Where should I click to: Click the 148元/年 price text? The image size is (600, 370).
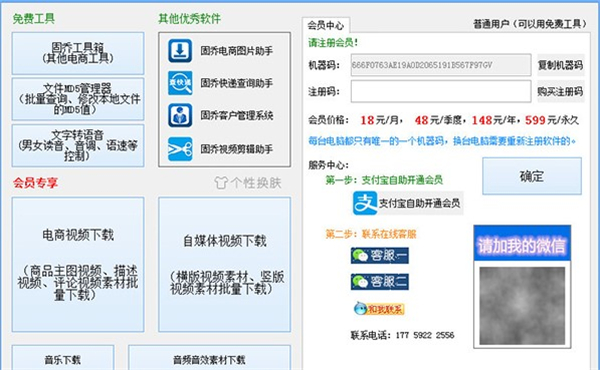[494, 120]
